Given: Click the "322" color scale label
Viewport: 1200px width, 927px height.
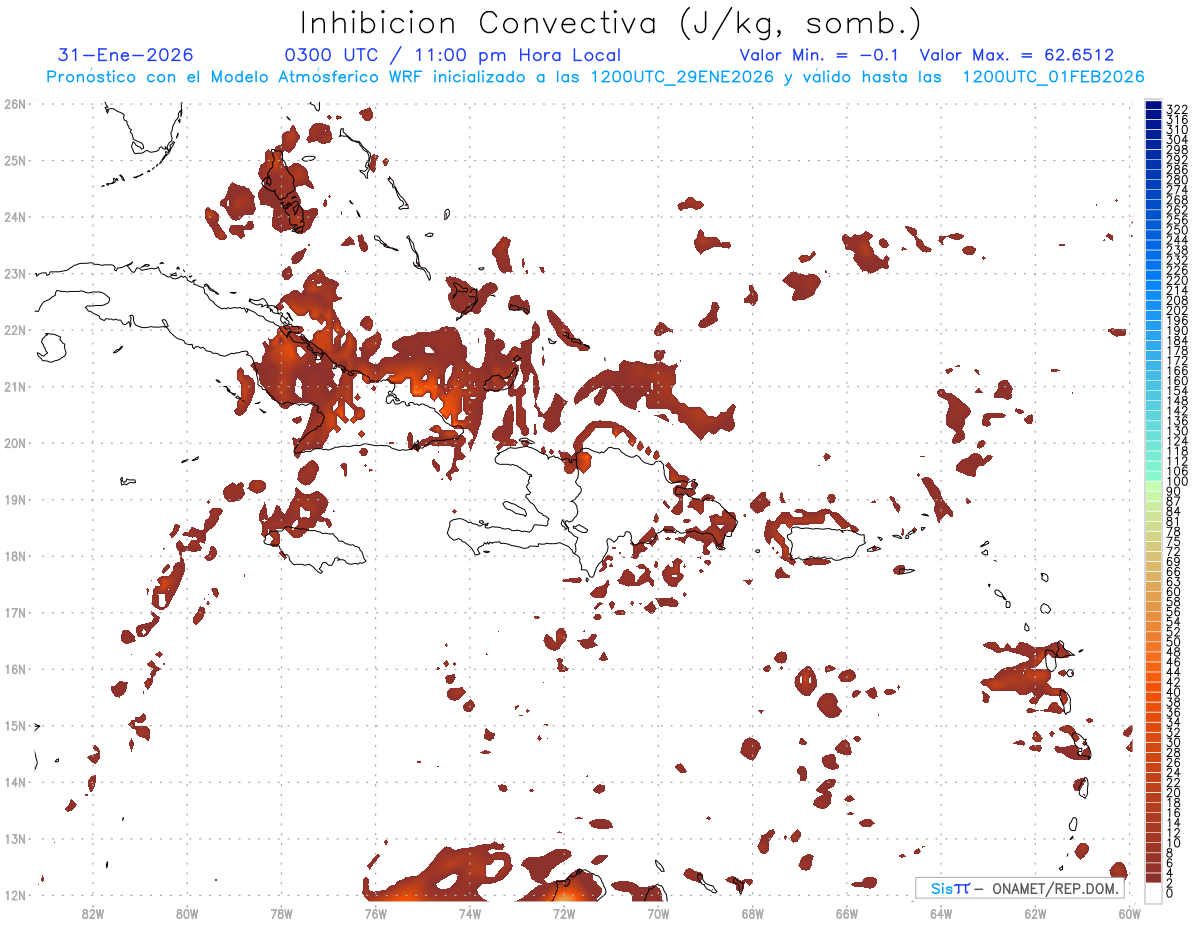Looking at the screenshot, I should tap(1176, 109).
